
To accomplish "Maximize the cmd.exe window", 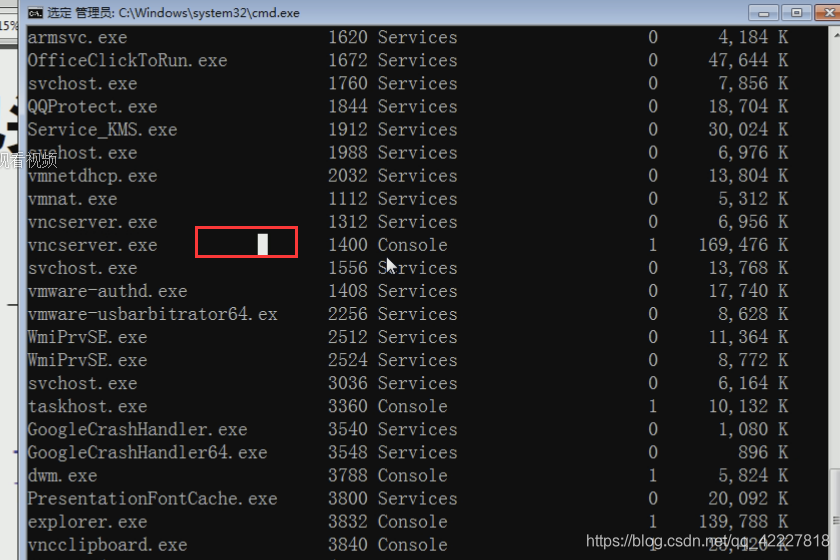I will pyautogui.click(x=797, y=13).
